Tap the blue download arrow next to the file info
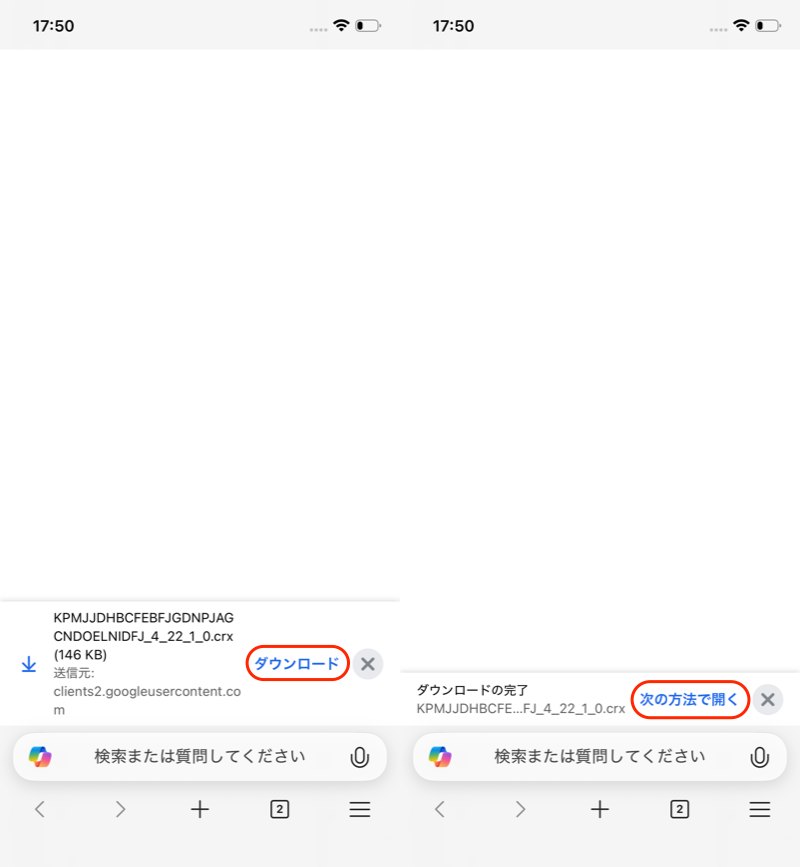 click(x=28, y=662)
